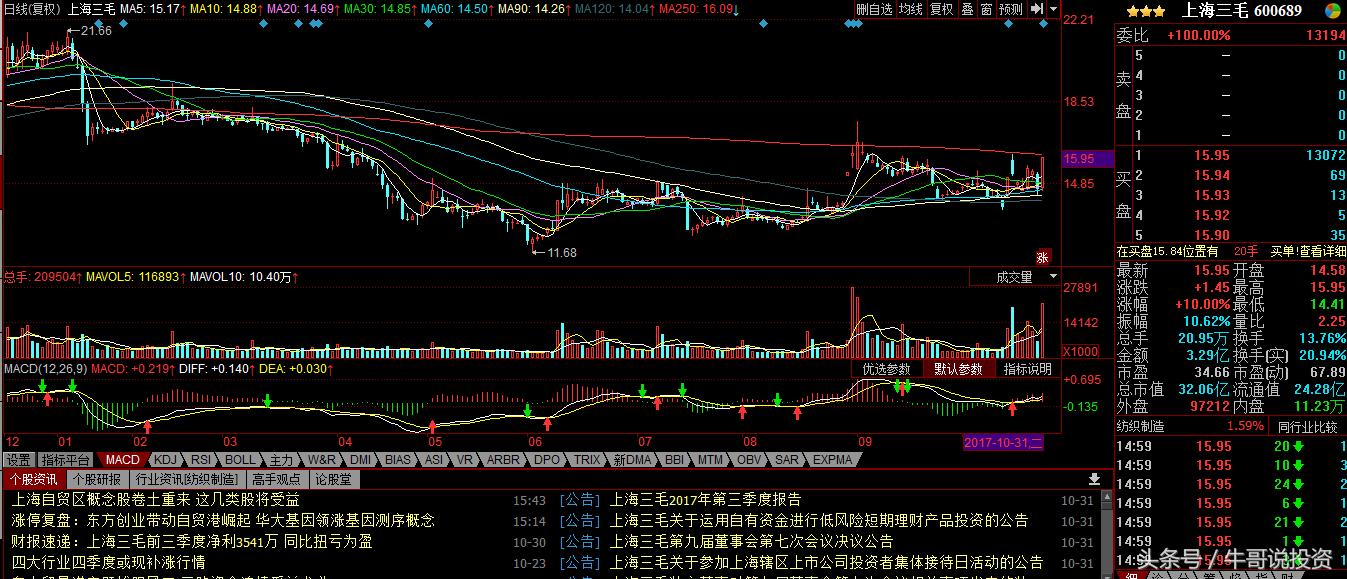Switch to the 个股研报 research tab
This screenshot has height=579, width=1347.
click(x=100, y=481)
